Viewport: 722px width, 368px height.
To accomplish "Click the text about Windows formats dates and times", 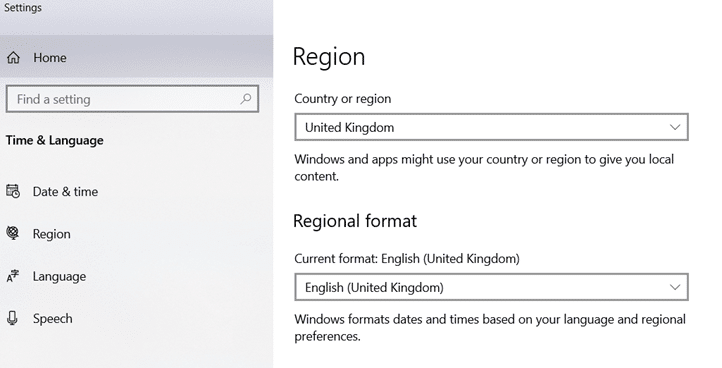I will [x=490, y=327].
